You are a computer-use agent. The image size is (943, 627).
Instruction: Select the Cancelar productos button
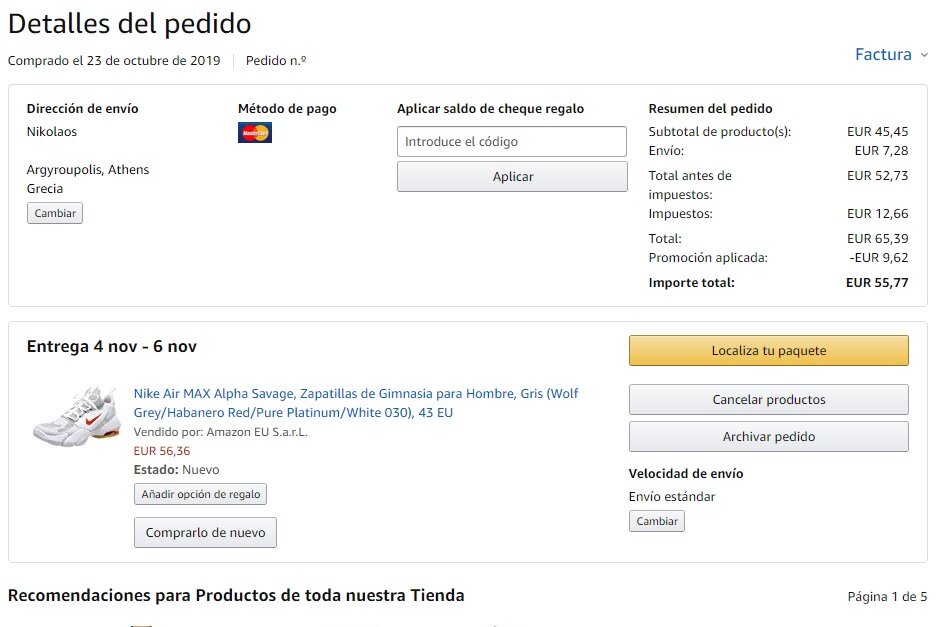coord(768,400)
